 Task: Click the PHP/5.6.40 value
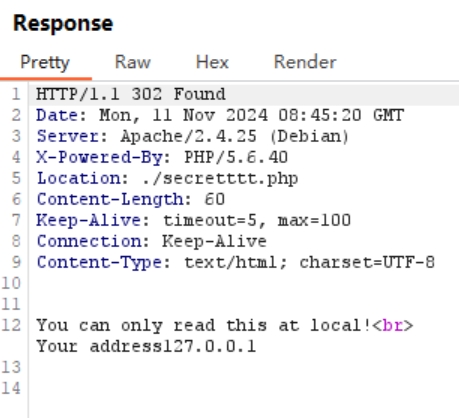coord(236,157)
